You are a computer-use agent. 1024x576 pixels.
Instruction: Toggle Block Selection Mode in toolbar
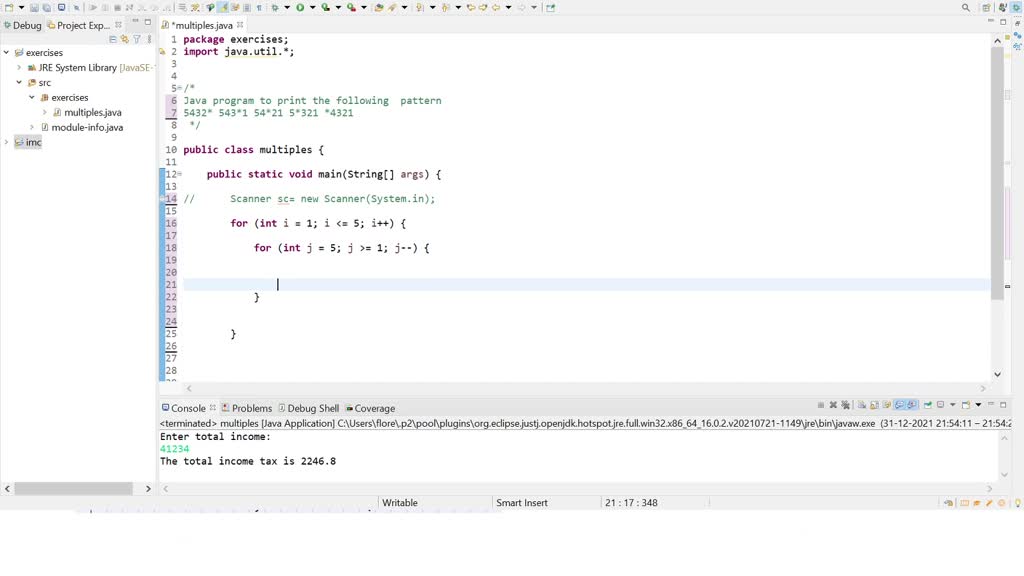pyautogui.click(x=246, y=8)
